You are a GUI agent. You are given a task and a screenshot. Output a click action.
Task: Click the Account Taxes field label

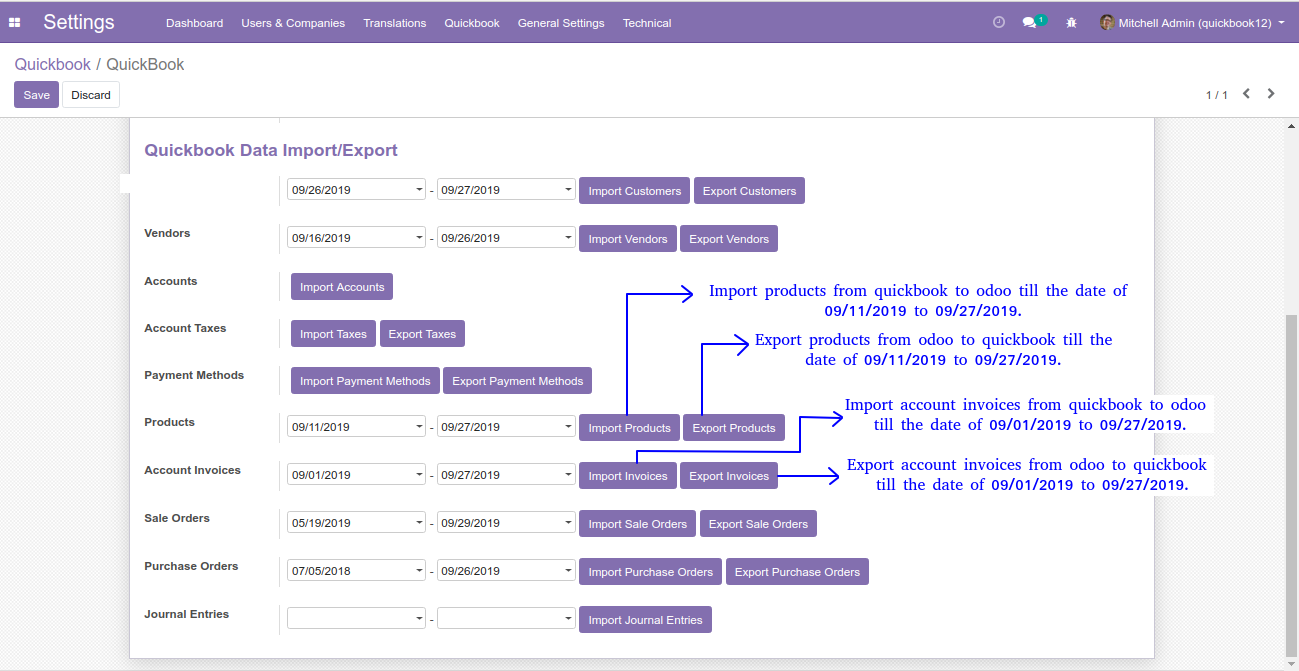pyautogui.click(x=185, y=328)
